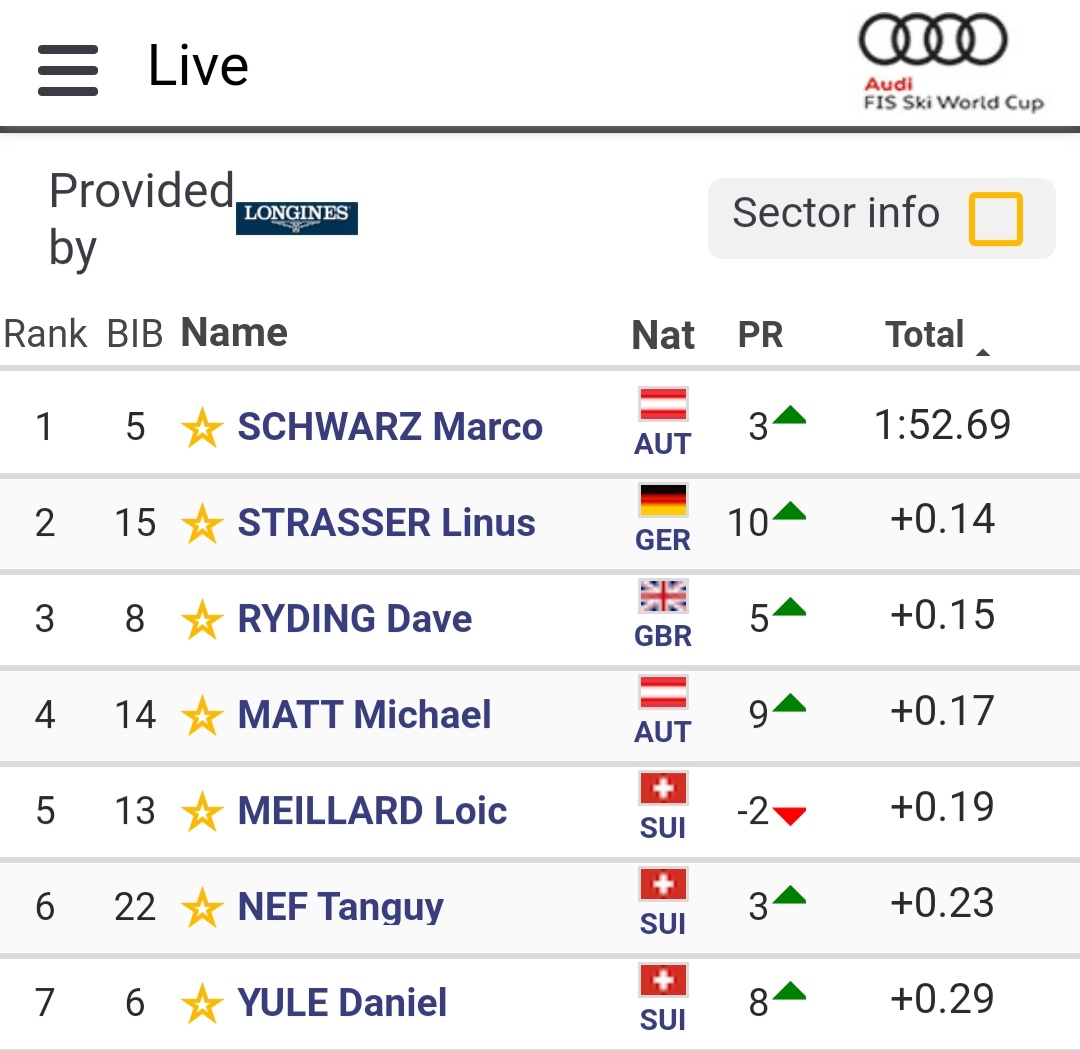Screen dimensions: 1080x1051
Task: Sort table by Name column header
Action: 234,333
